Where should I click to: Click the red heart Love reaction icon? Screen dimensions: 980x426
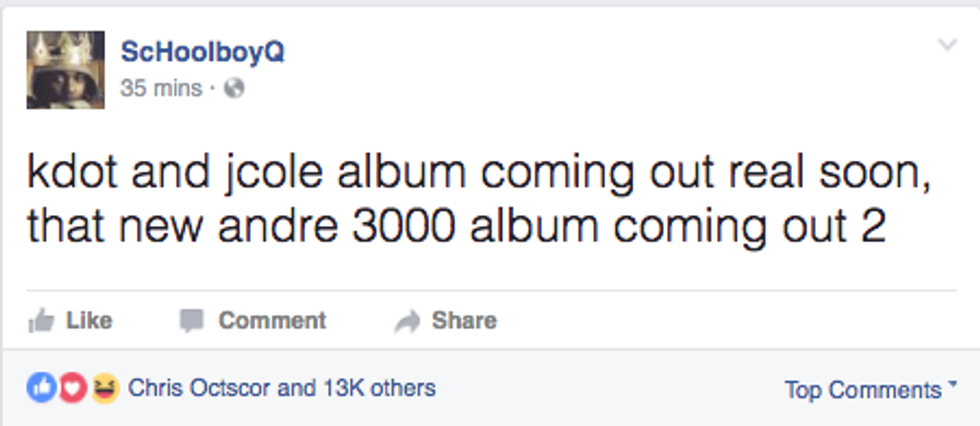(x=72, y=387)
